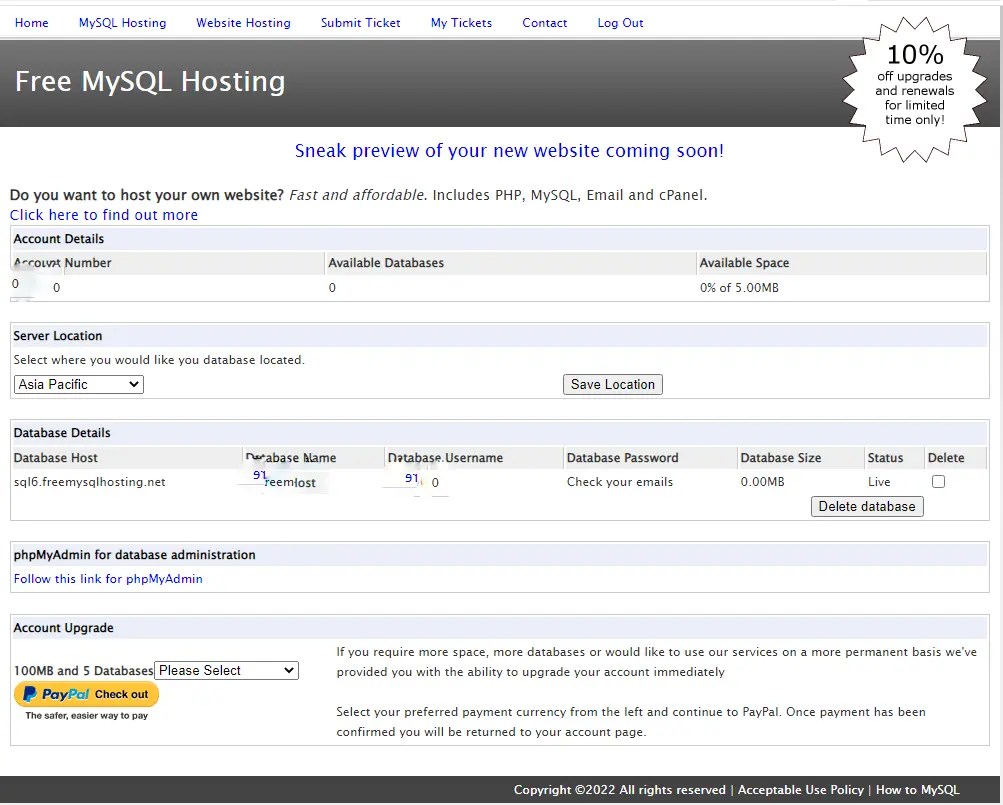1003x805 pixels.
Task: Open the server location dropdown
Action: [x=78, y=384]
